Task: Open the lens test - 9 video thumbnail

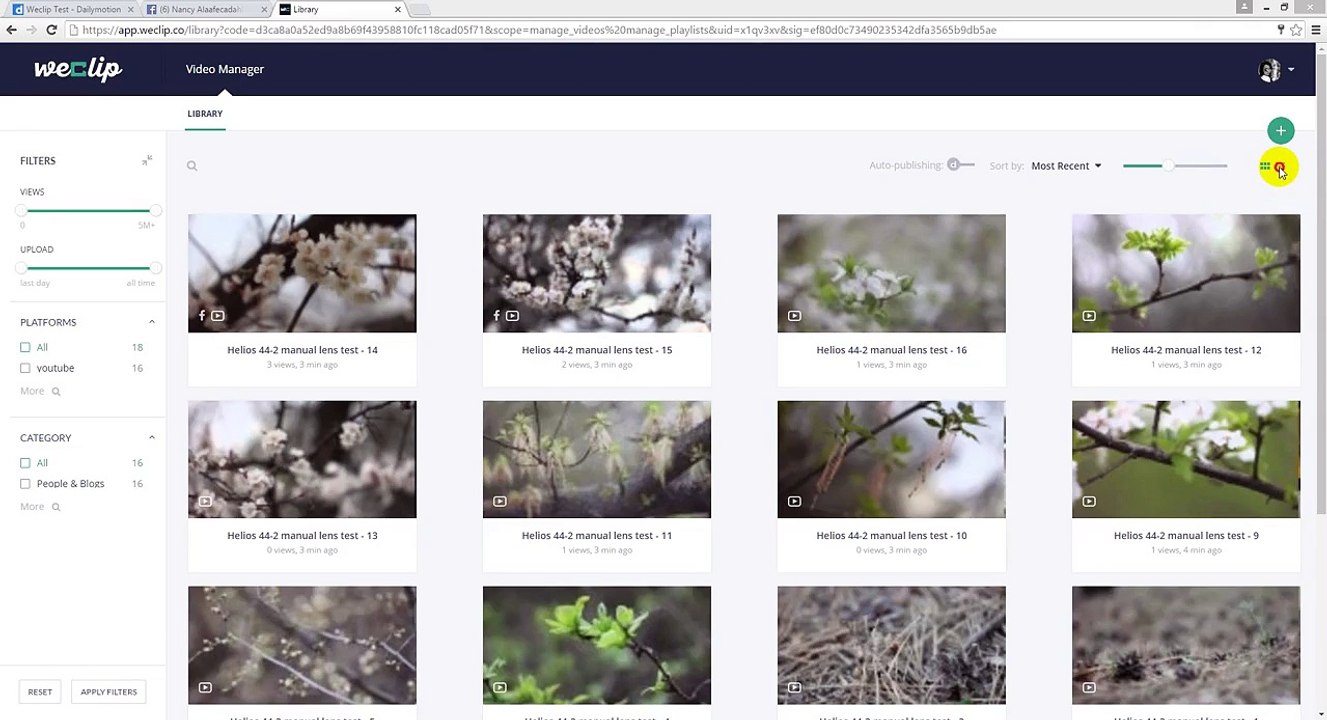Action: point(1186,460)
